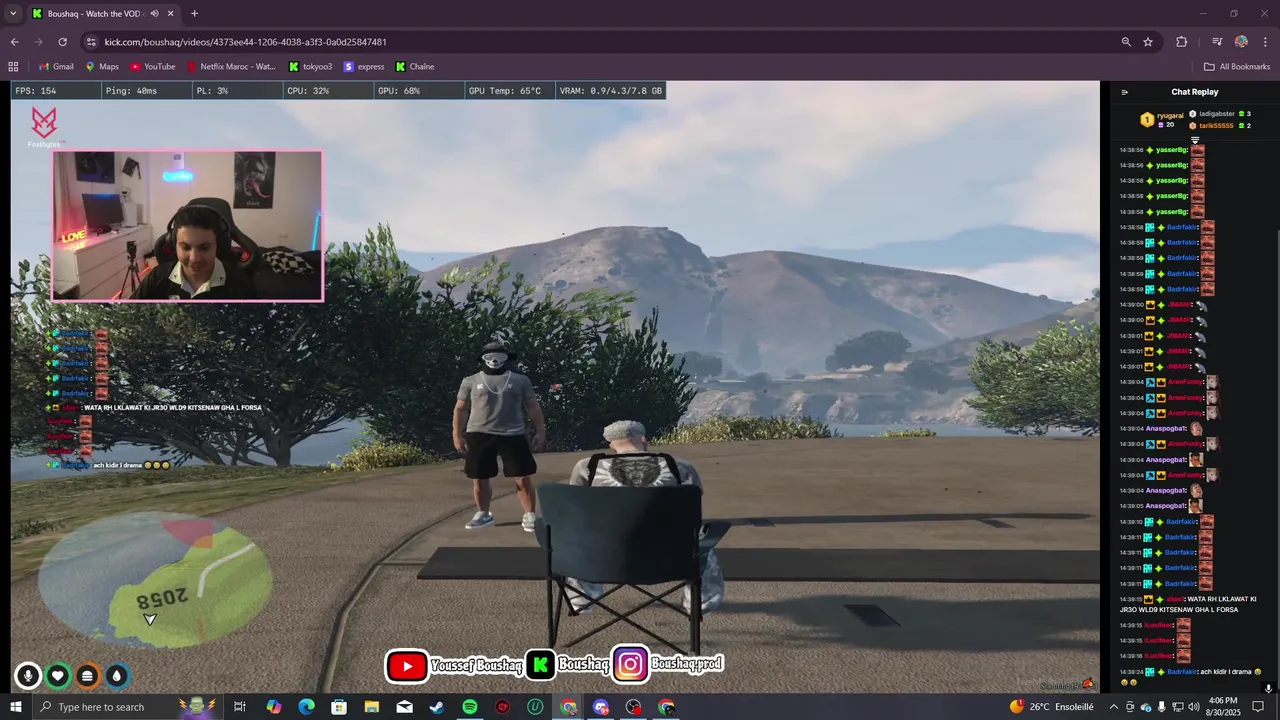
Task: Close the Boushaq VOD tab
Action: tap(169, 13)
